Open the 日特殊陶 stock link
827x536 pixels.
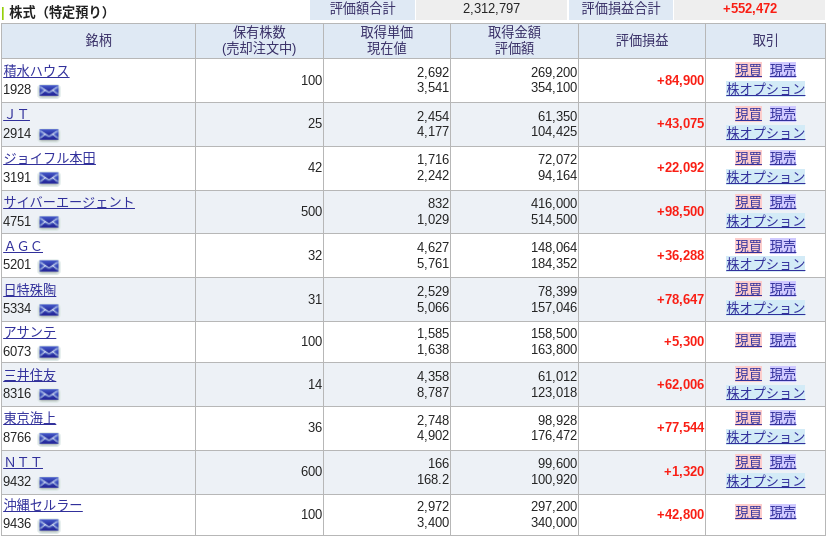tap(30, 290)
